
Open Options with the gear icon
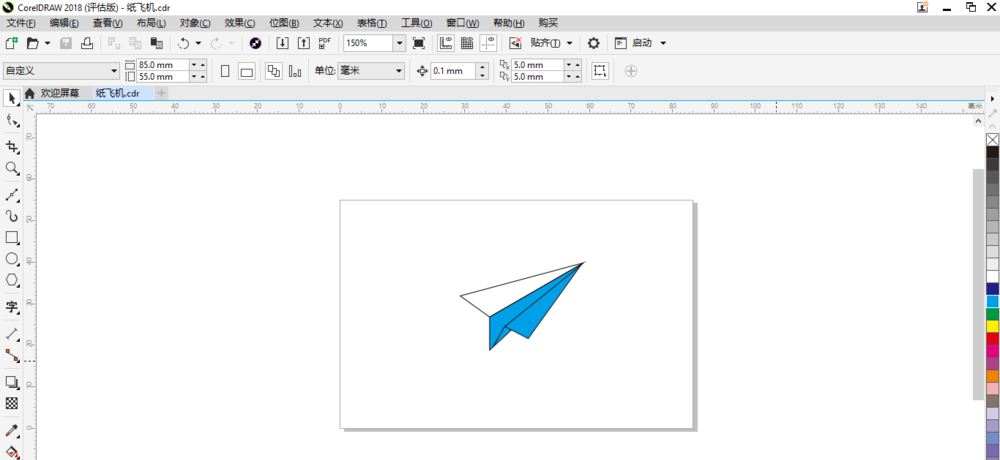[593, 43]
